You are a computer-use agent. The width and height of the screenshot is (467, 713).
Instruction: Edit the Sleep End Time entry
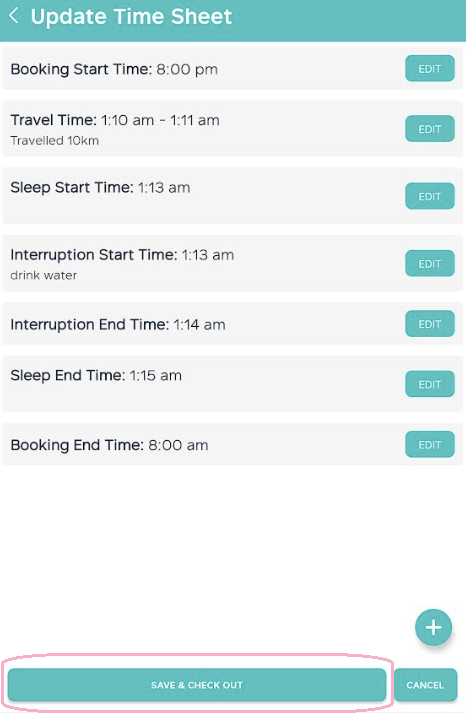coord(430,384)
